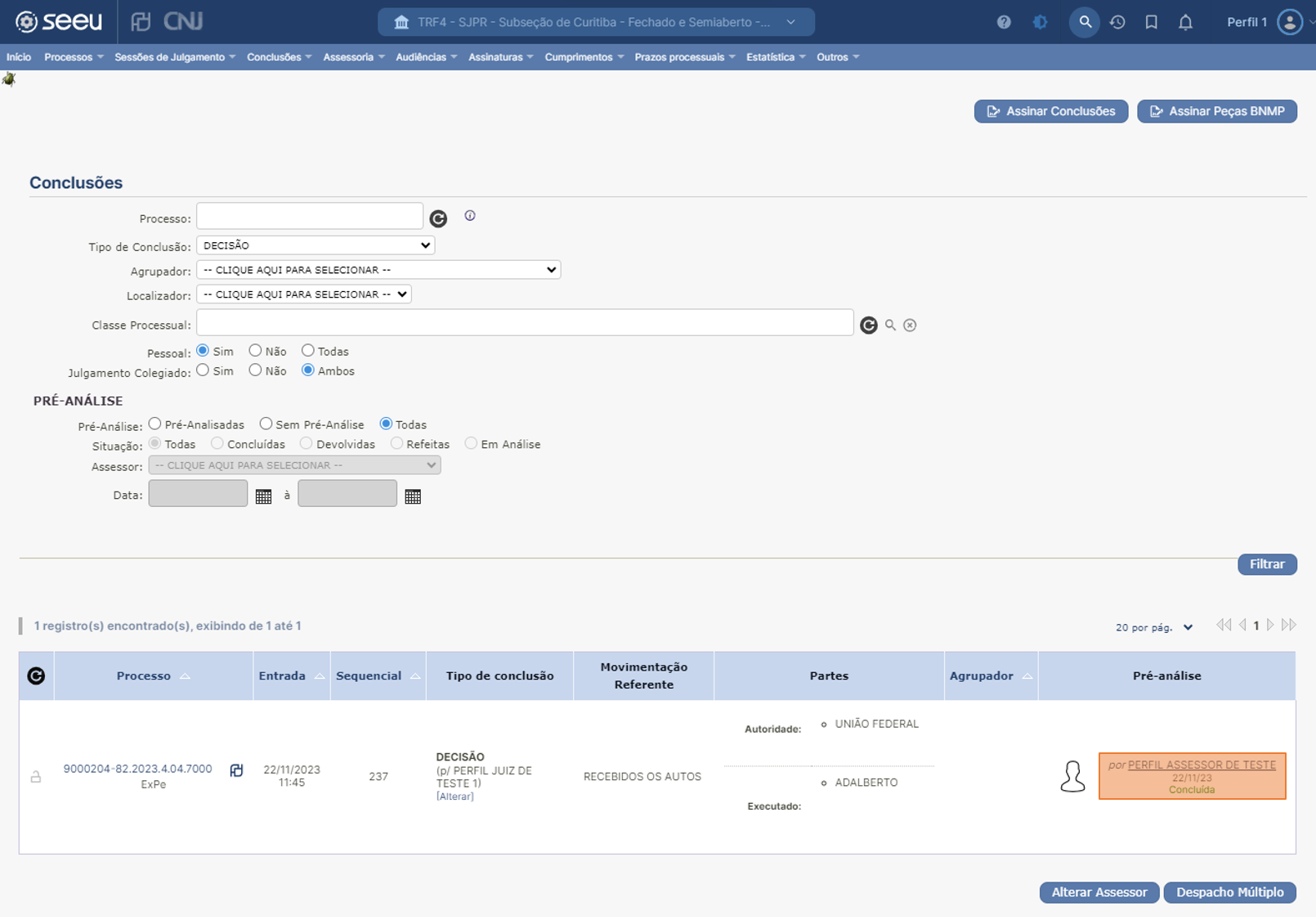Open the top bar search icon
Viewport: 1316px width, 920px height.
(1085, 22)
